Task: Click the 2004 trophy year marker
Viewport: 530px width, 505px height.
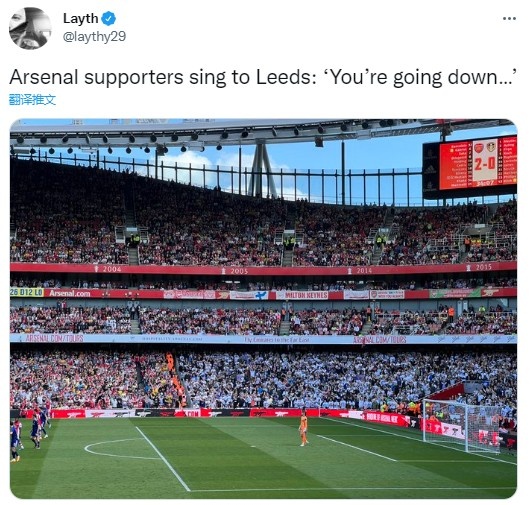Action: coord(108,269)
